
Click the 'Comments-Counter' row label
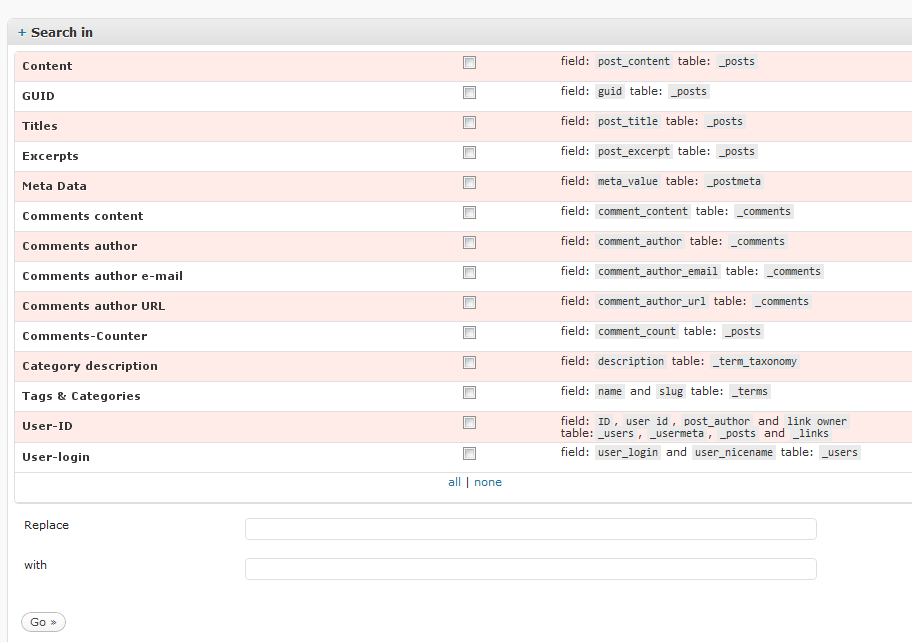click(x=85, y=336)
